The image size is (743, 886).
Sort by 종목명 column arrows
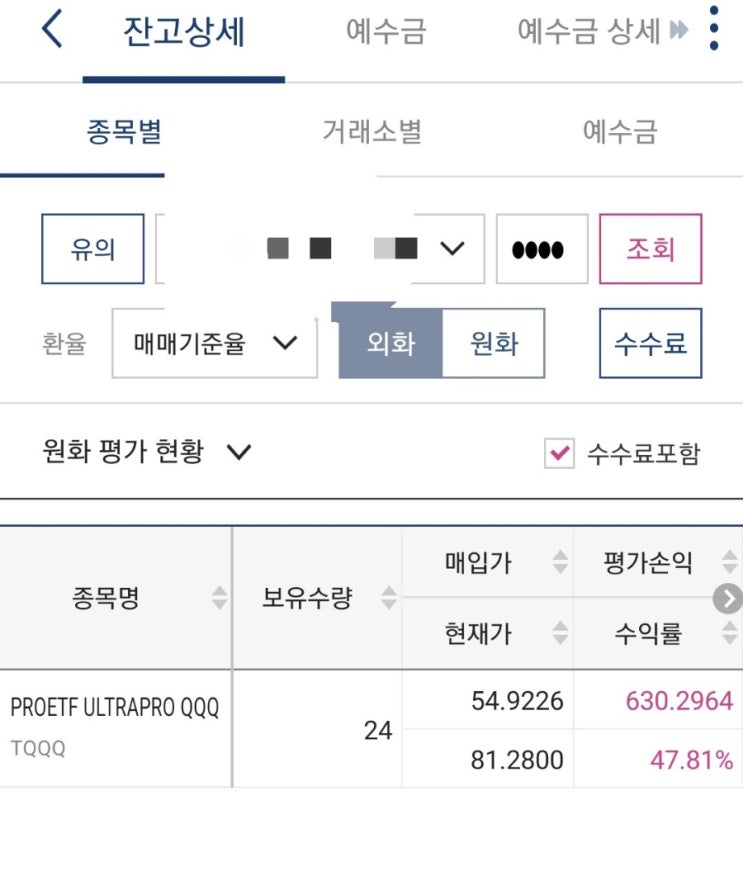(220, 599)
